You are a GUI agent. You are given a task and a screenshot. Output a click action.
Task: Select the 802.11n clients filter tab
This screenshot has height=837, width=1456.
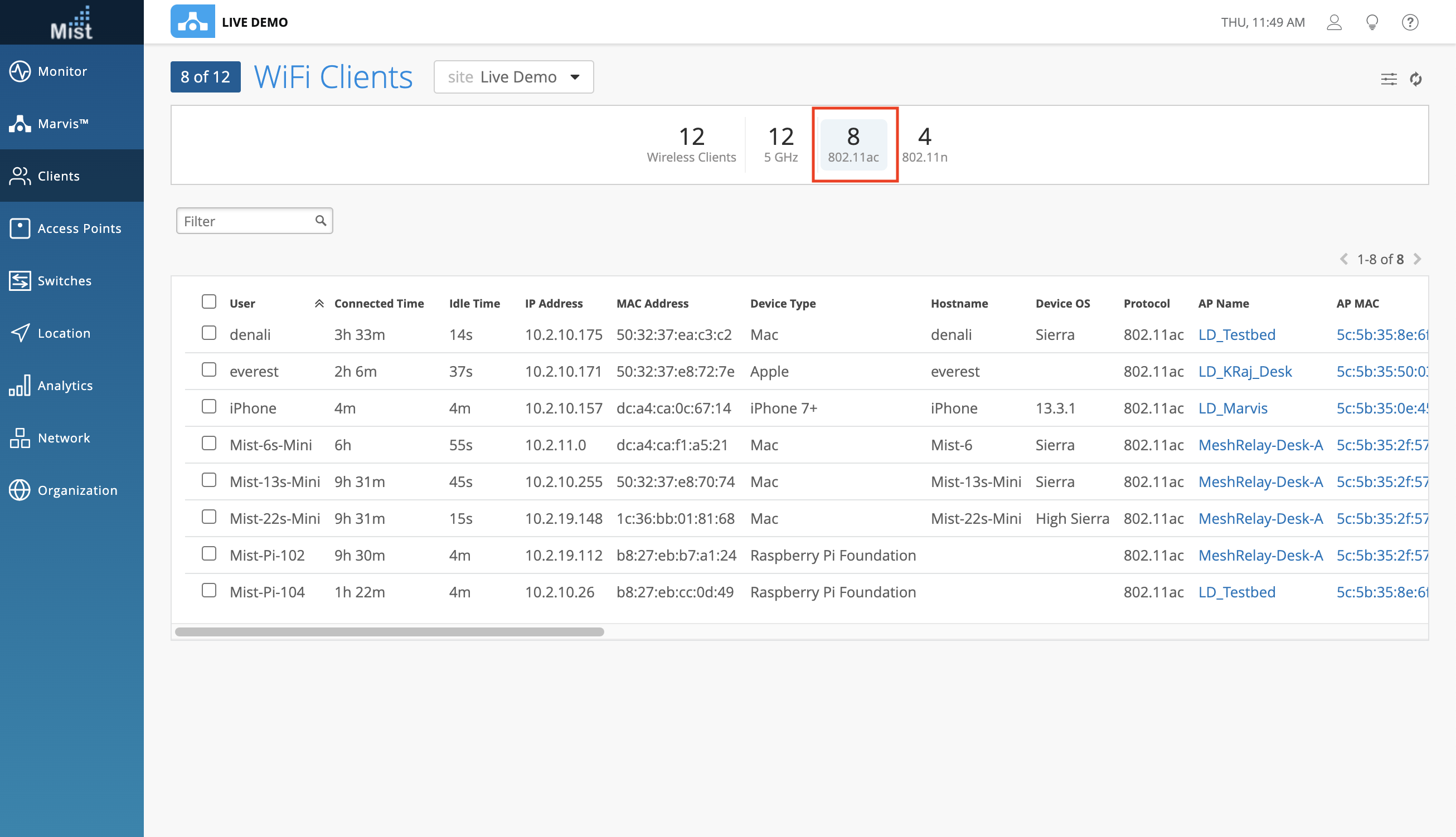click(924, 145)
